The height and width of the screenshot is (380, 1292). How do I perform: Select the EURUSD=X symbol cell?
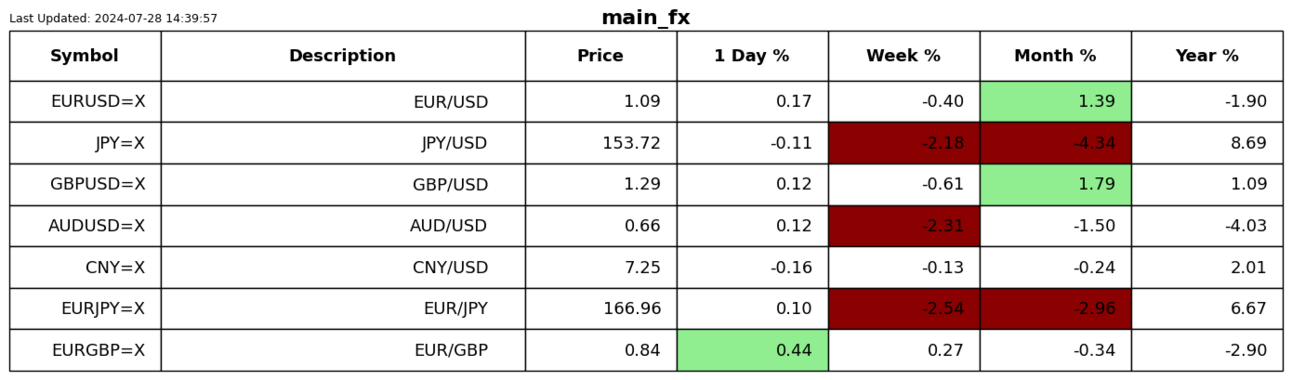pos(85,102)
